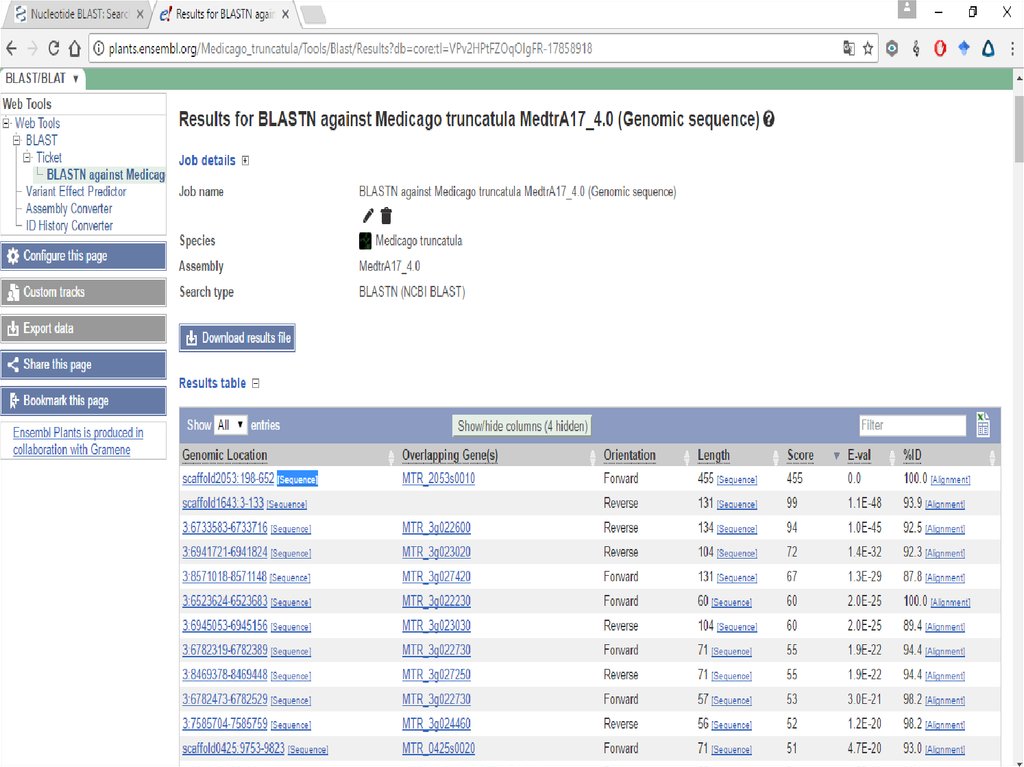The height and width of the screenshot is (767, 1024).
Task: Click the Opera extension icon in the toolbar
Action: coord(940,48)
